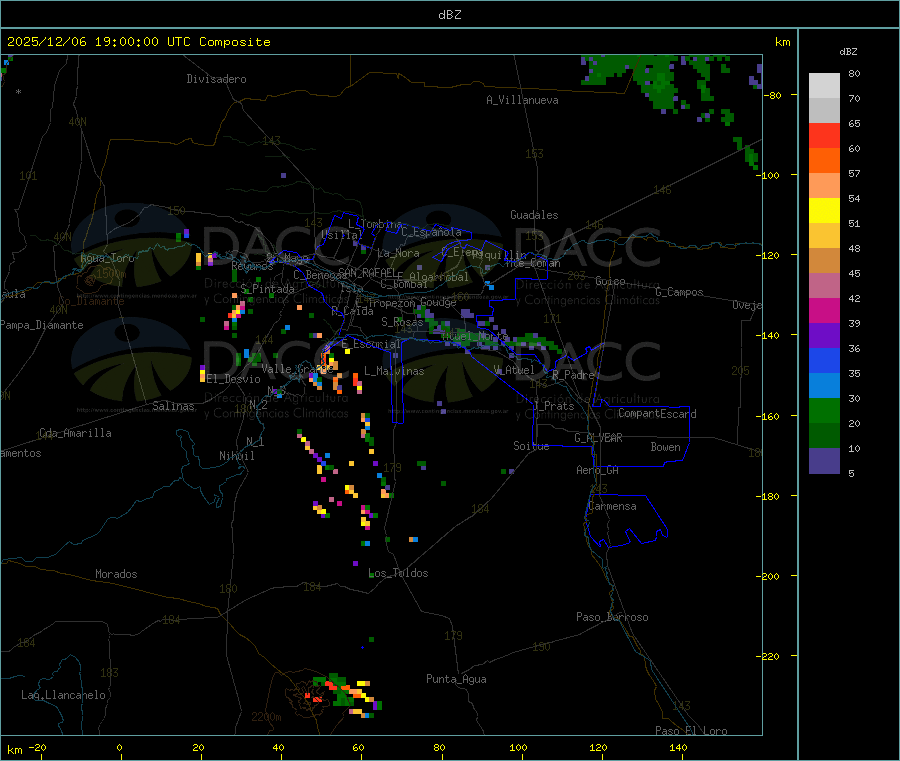Click the 'El_Desvio' place label

234,379
